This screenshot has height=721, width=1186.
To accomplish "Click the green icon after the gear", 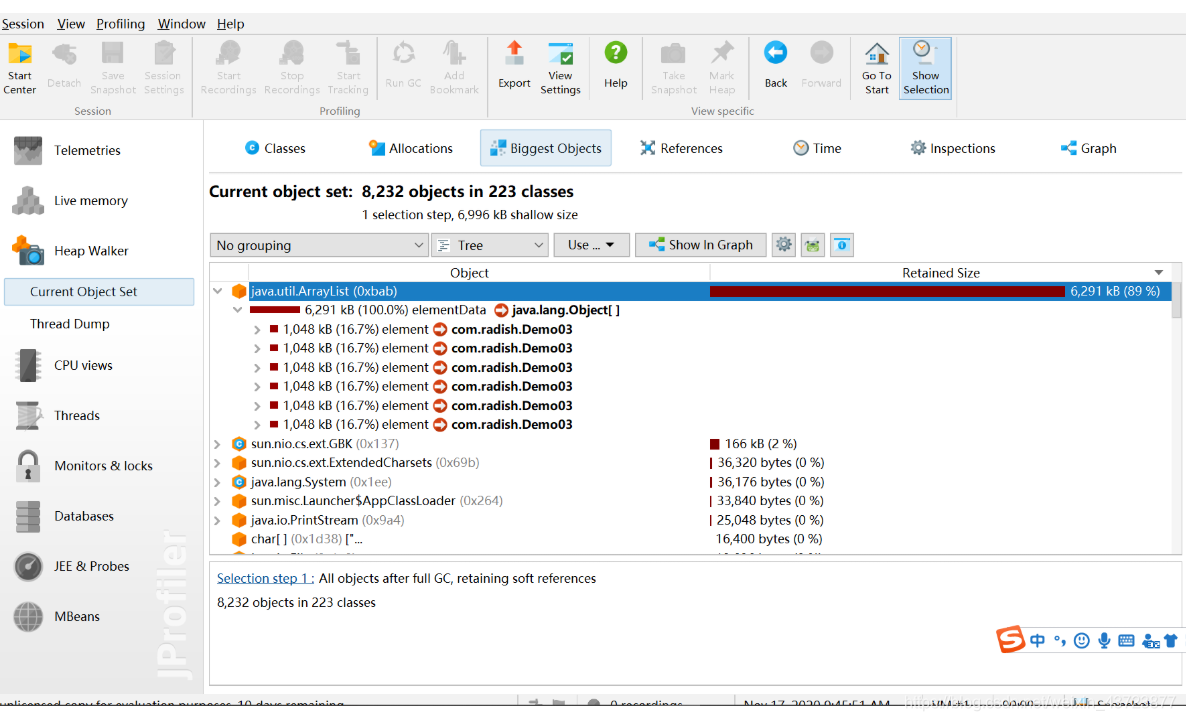I will click(x=812, y=245).
